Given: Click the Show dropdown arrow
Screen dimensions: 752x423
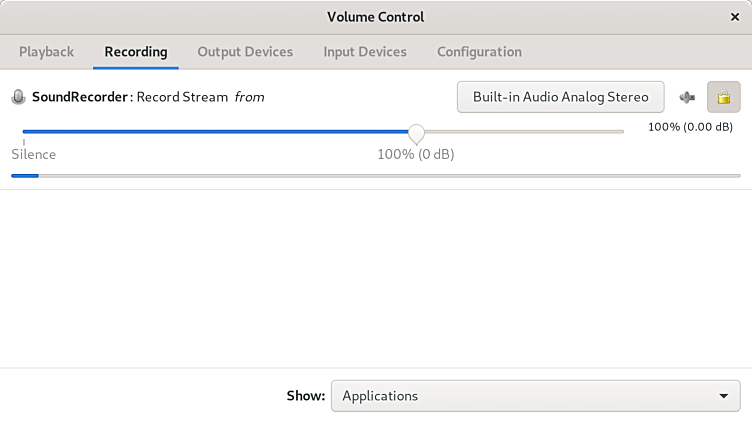Looking at the screenshot, I should [724, 396].
